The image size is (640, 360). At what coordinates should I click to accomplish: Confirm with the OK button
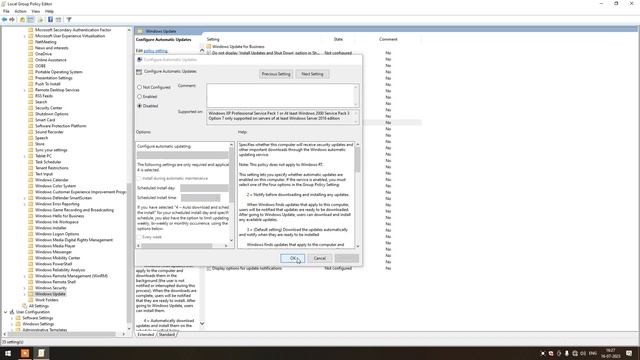[292, 258]
